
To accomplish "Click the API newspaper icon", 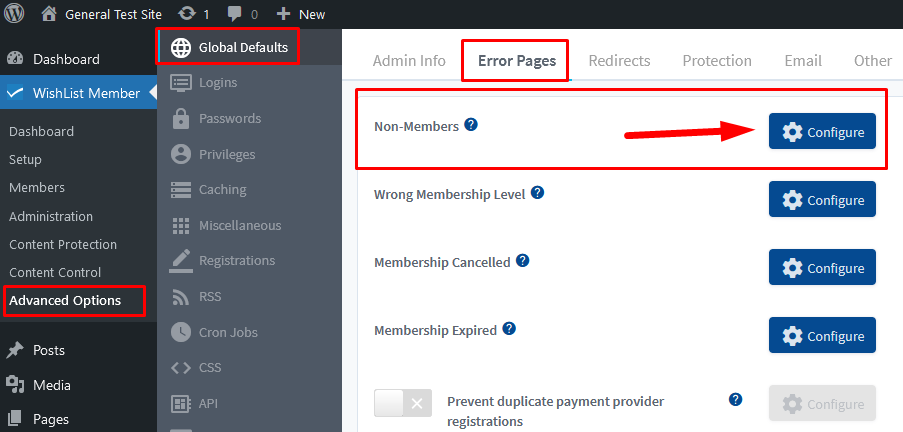I will pos(181,404).
